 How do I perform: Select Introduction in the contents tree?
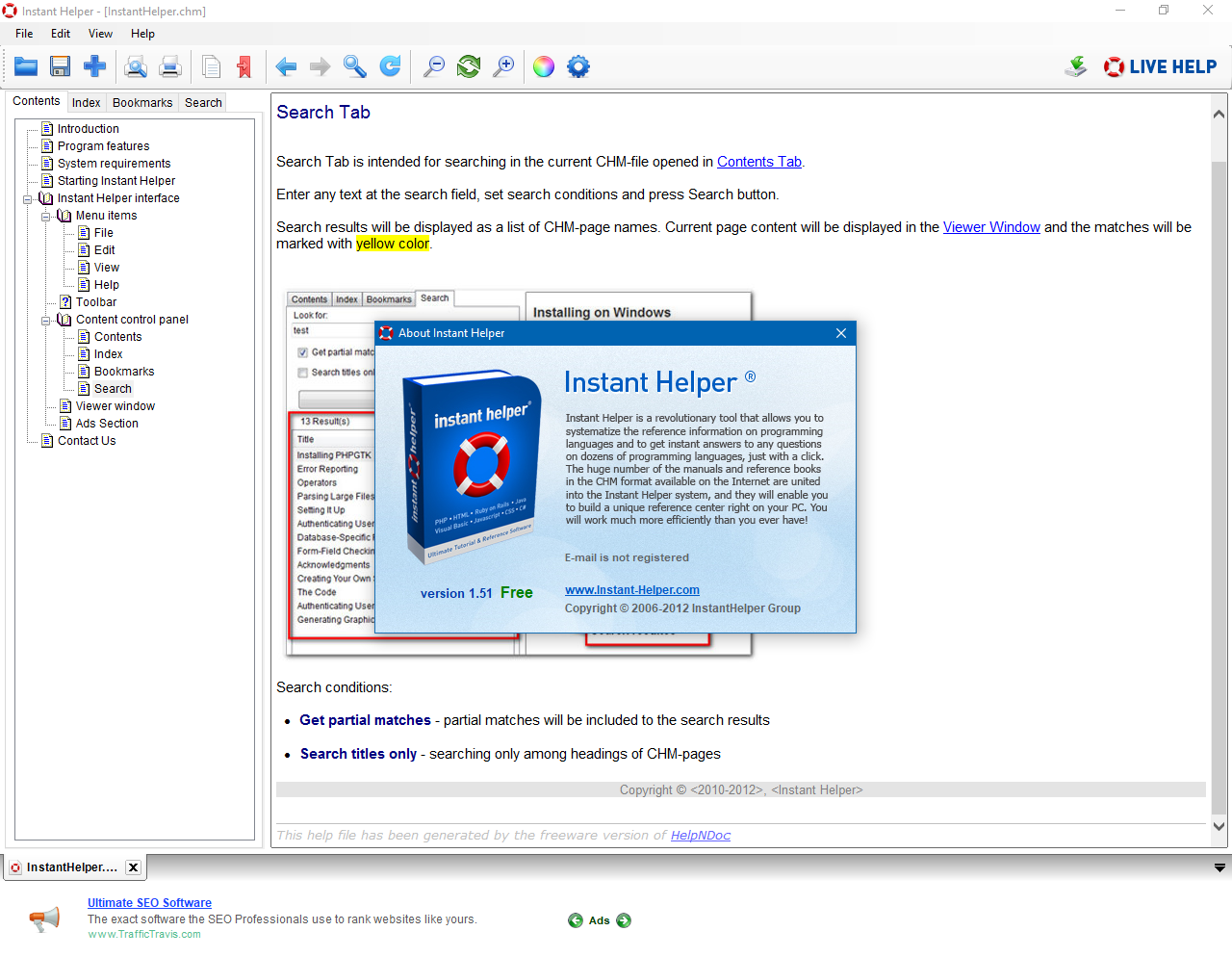pyautogui.click(x=89, y=129)
